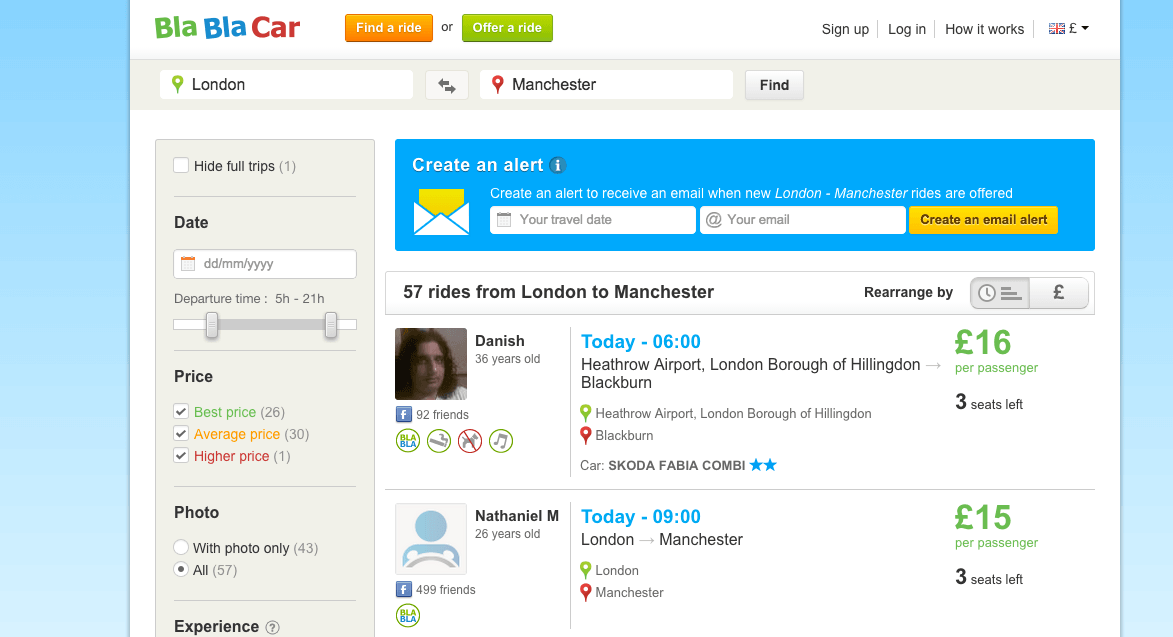Click the left departure time slider handle
This screenshot has height=637, width=1173.
pyautogui.click(x=212, y=324)
